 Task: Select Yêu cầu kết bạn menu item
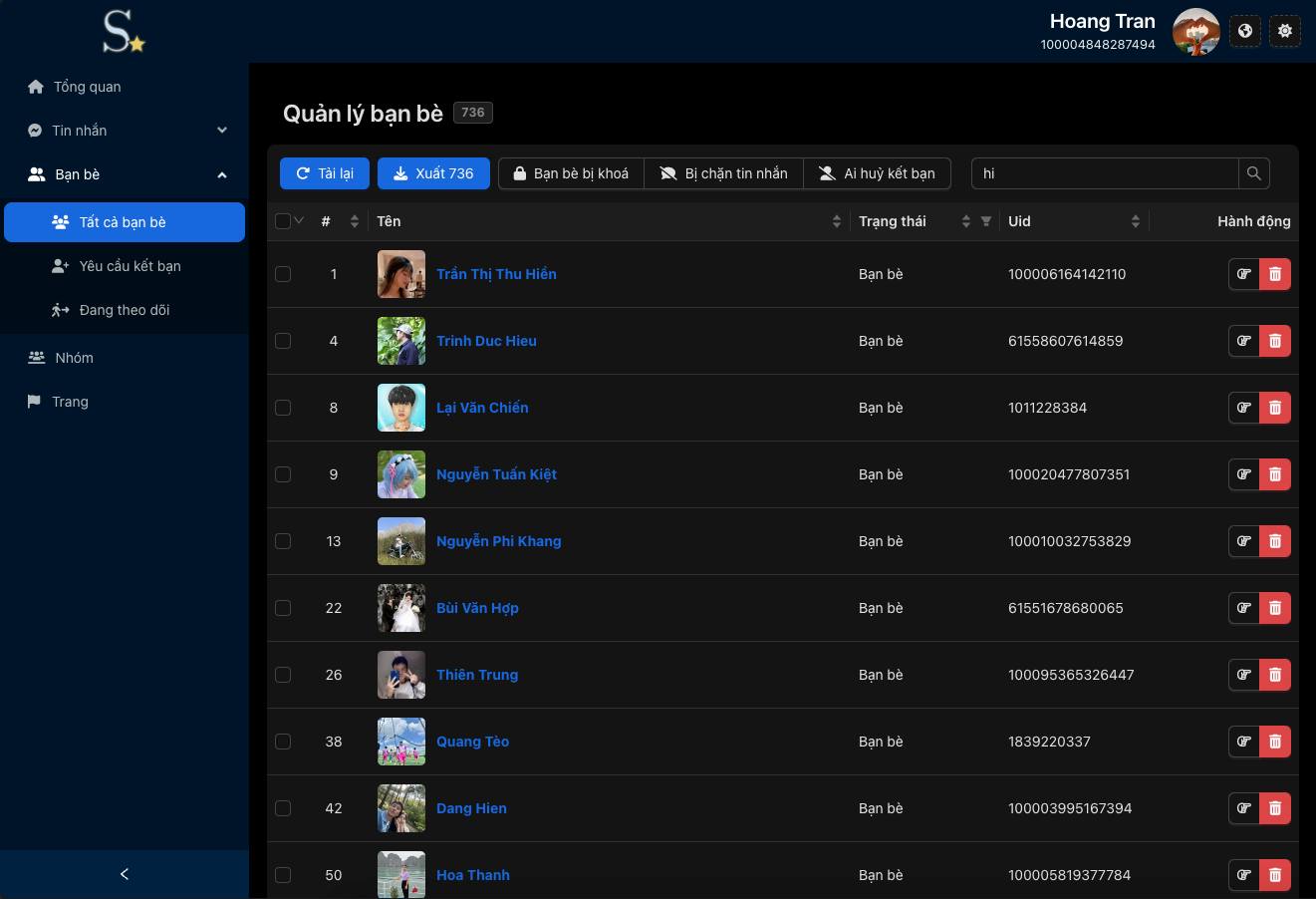pos(125,266)
